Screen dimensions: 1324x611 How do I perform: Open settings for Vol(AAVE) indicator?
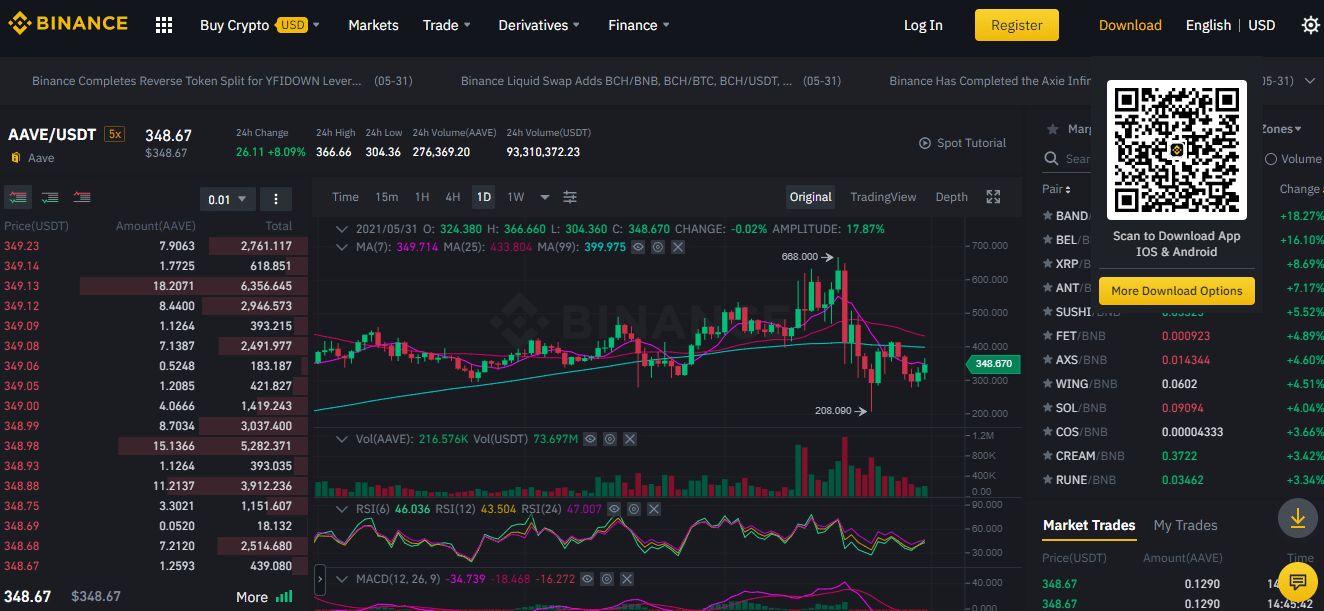[610, 439]
